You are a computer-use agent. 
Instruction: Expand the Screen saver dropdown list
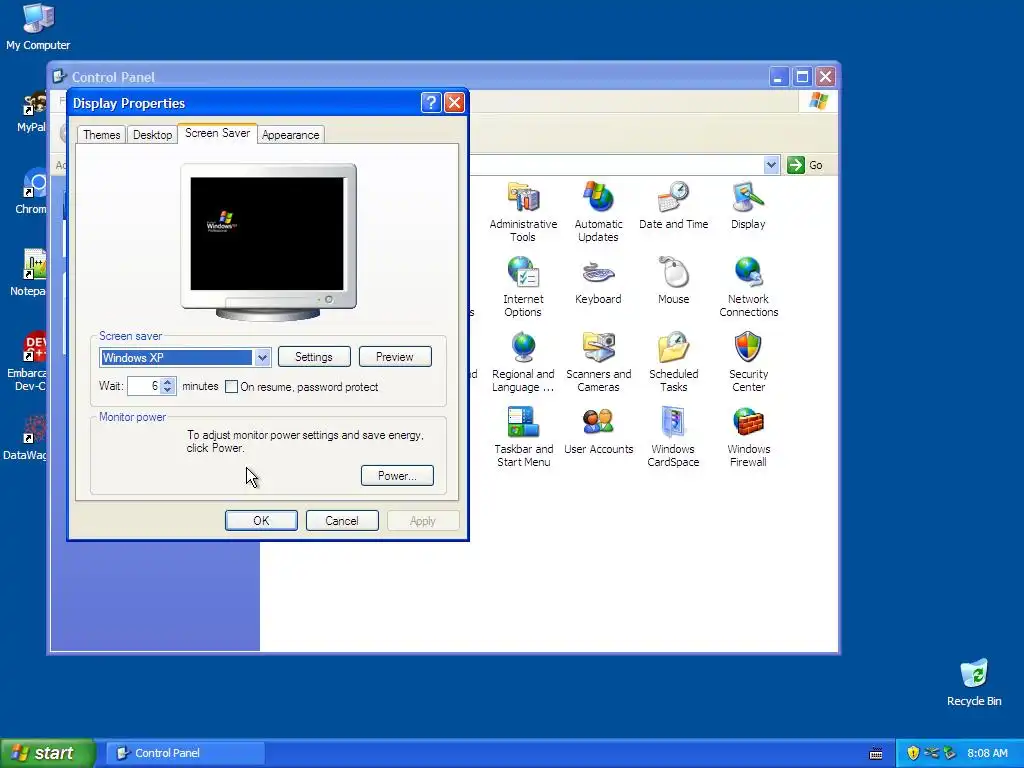pos(262,357)
